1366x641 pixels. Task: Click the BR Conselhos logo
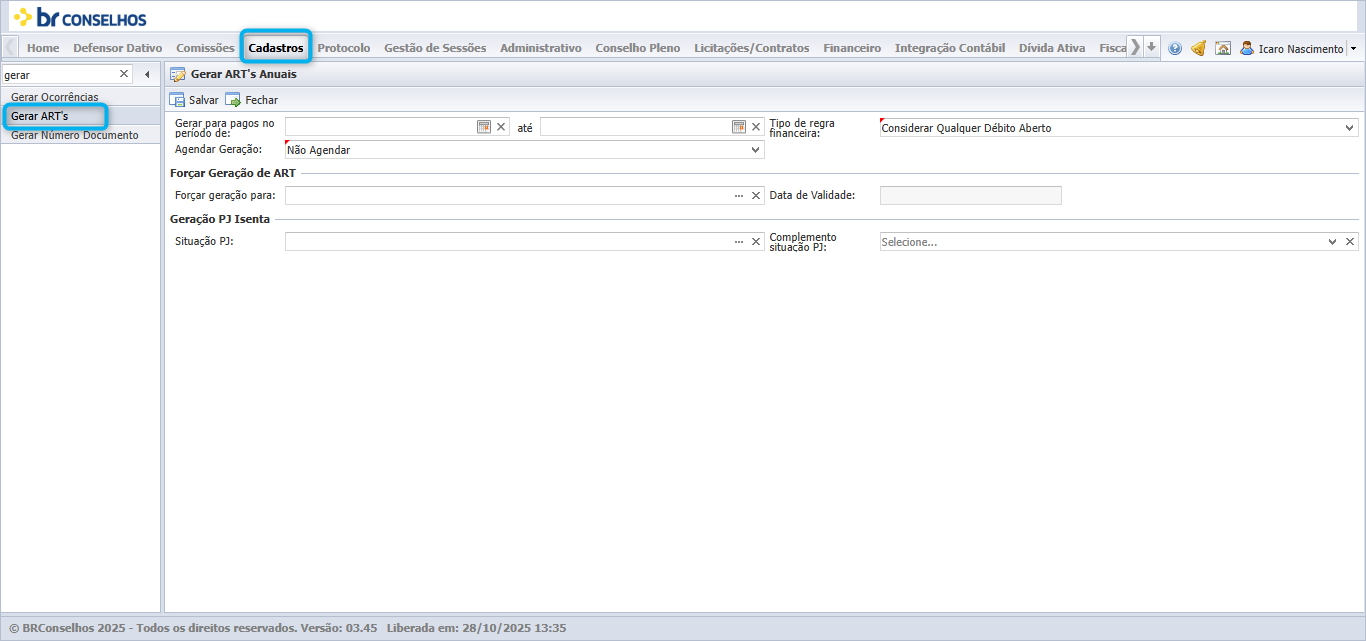[80, 17]
